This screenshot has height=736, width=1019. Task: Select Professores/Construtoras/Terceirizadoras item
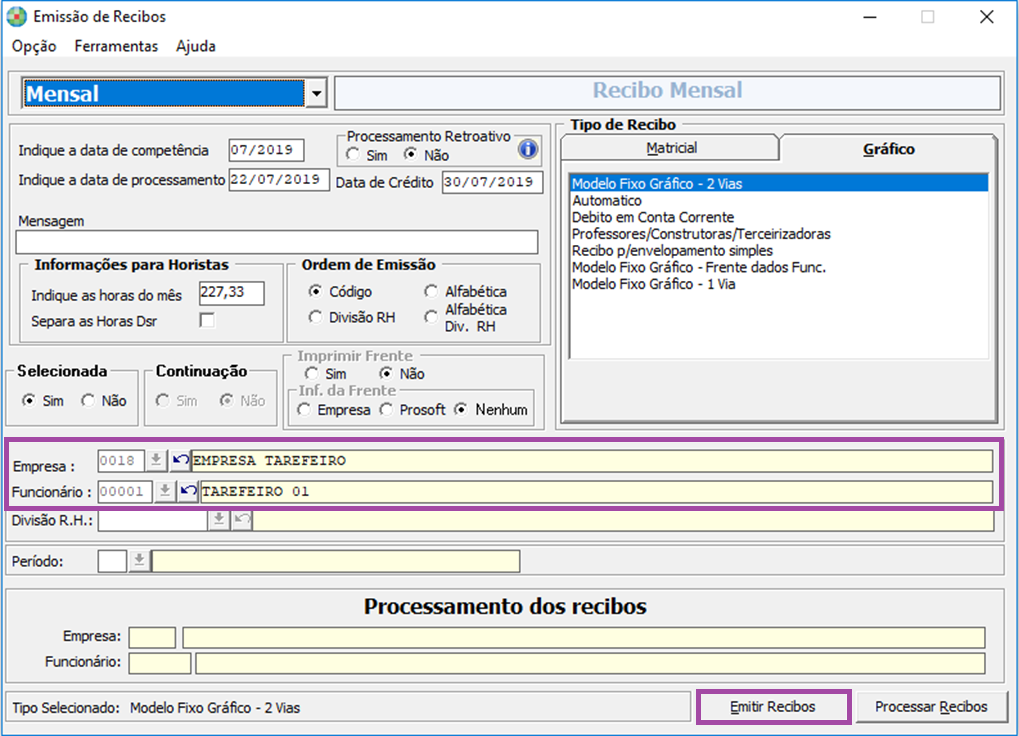click(779, 234)
